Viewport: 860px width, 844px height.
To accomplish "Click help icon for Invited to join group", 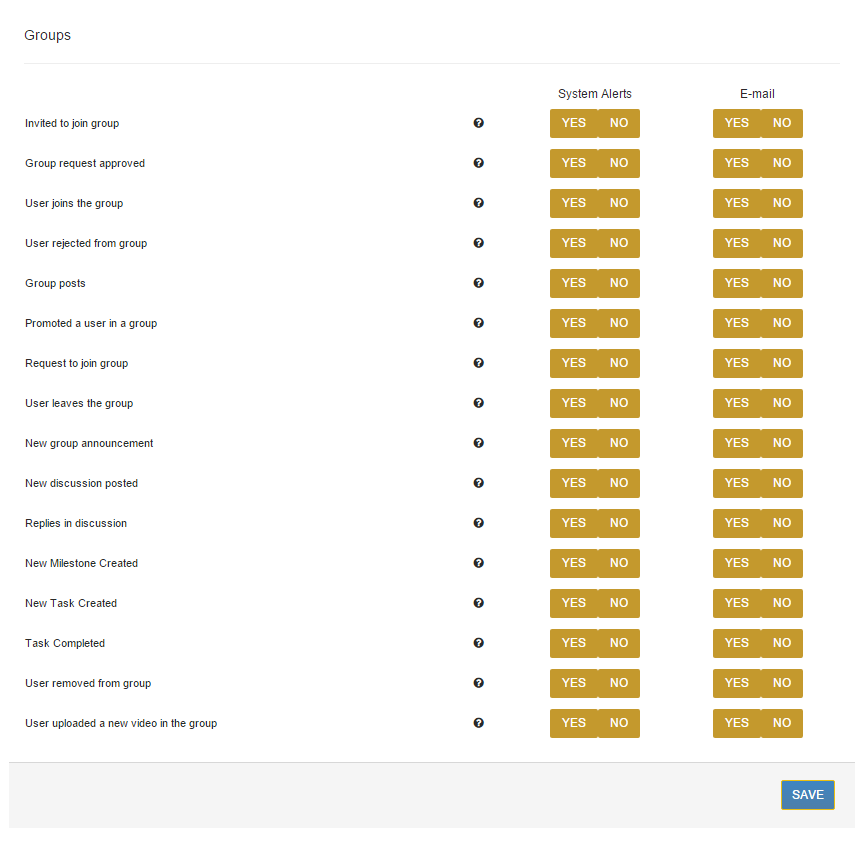I will pyautogui.click(x=478, y=123).
